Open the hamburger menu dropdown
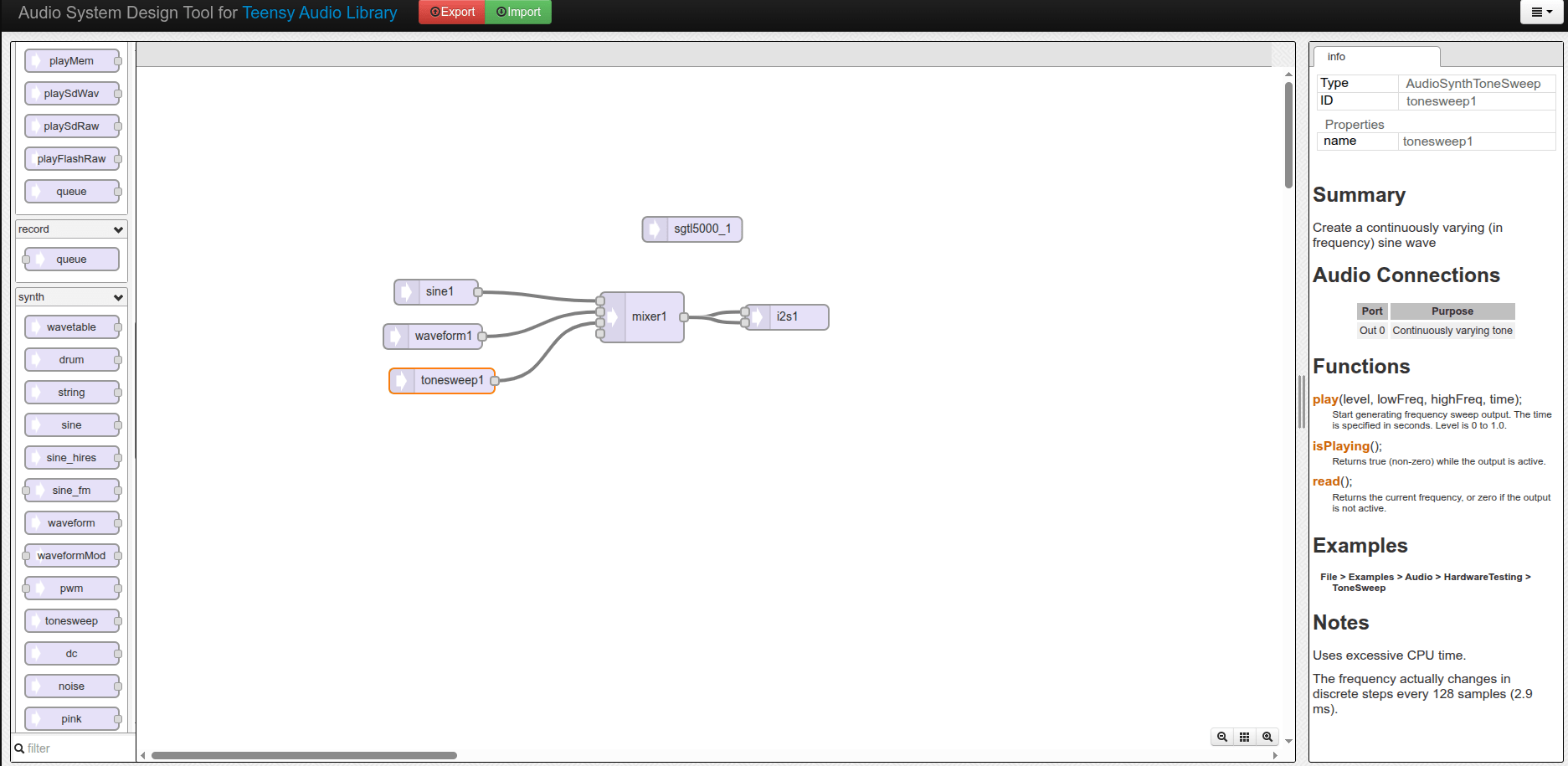The width and height of the screenshot is (1568, 766). 1541,12
